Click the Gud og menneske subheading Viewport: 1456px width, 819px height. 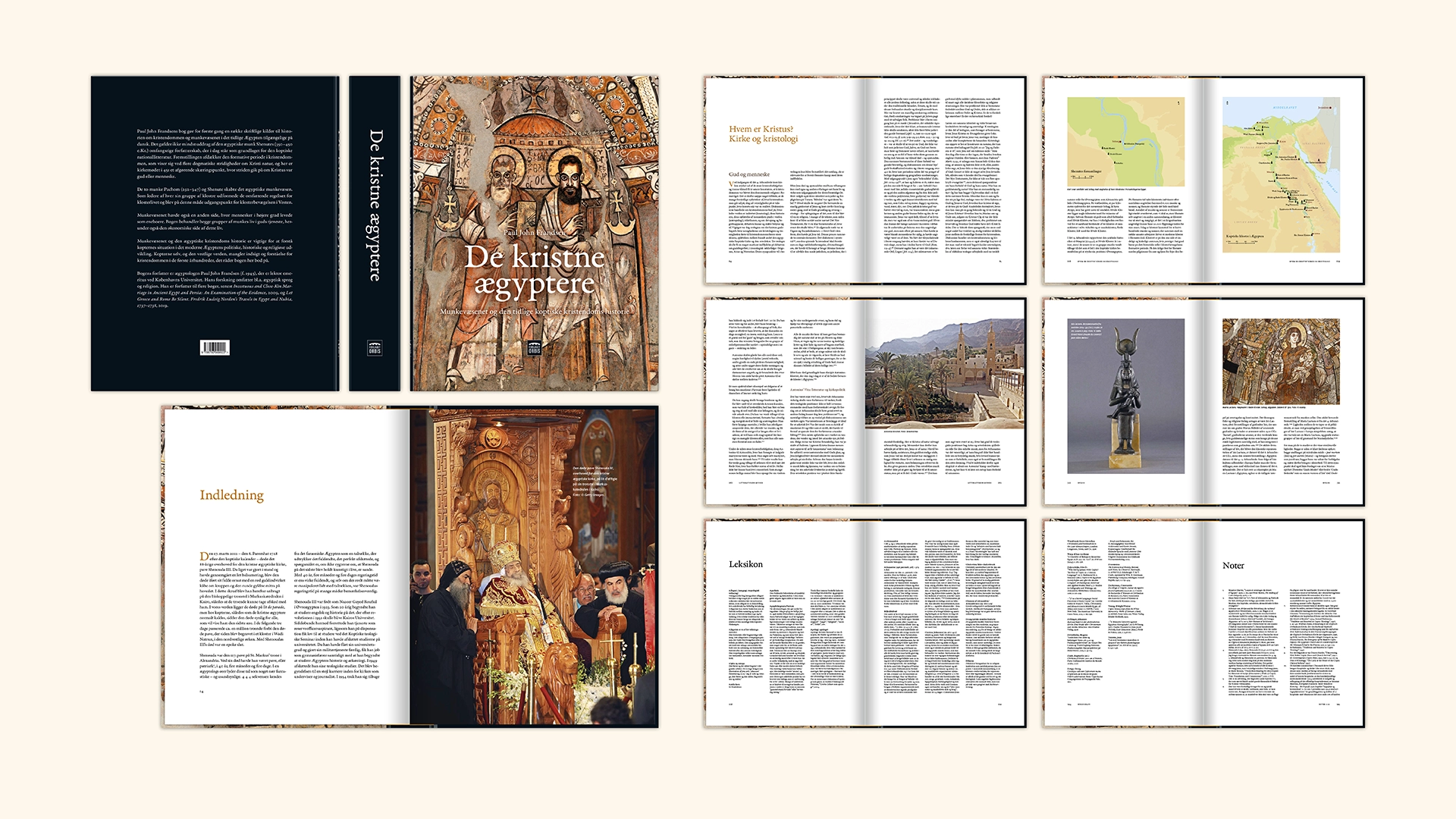tap(749, 174)
